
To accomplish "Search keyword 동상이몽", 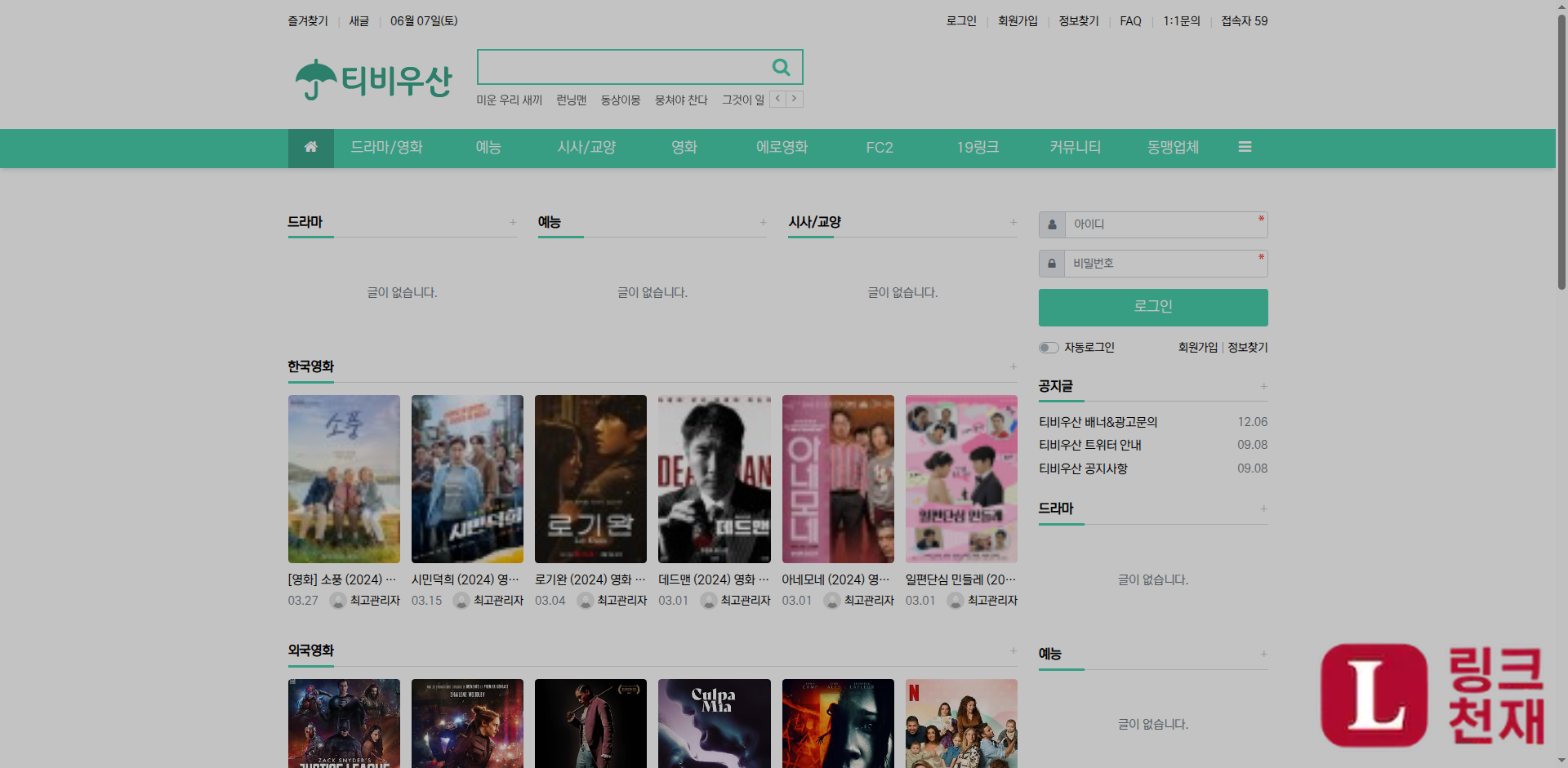I will pos(620,100).
